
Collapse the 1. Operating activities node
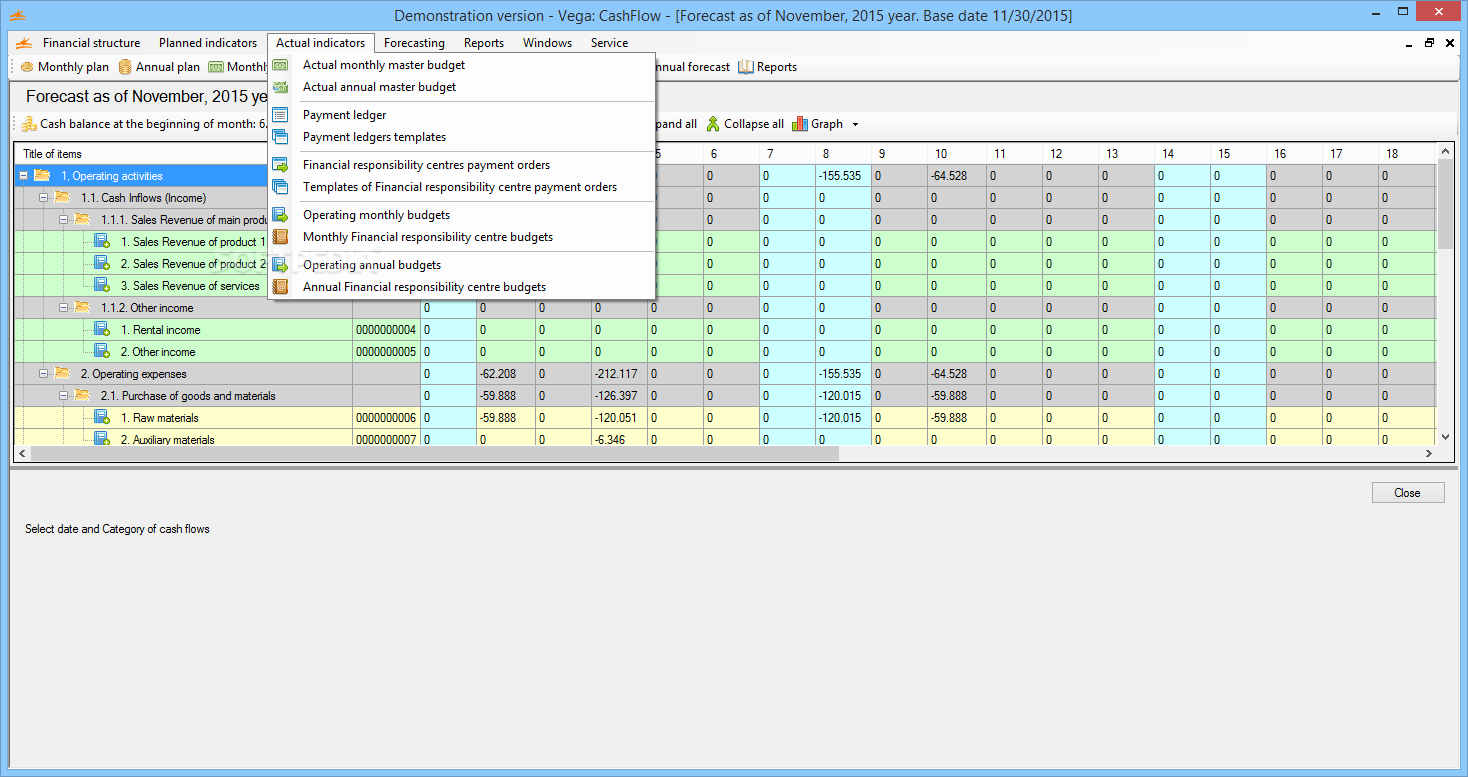(23, 176)
